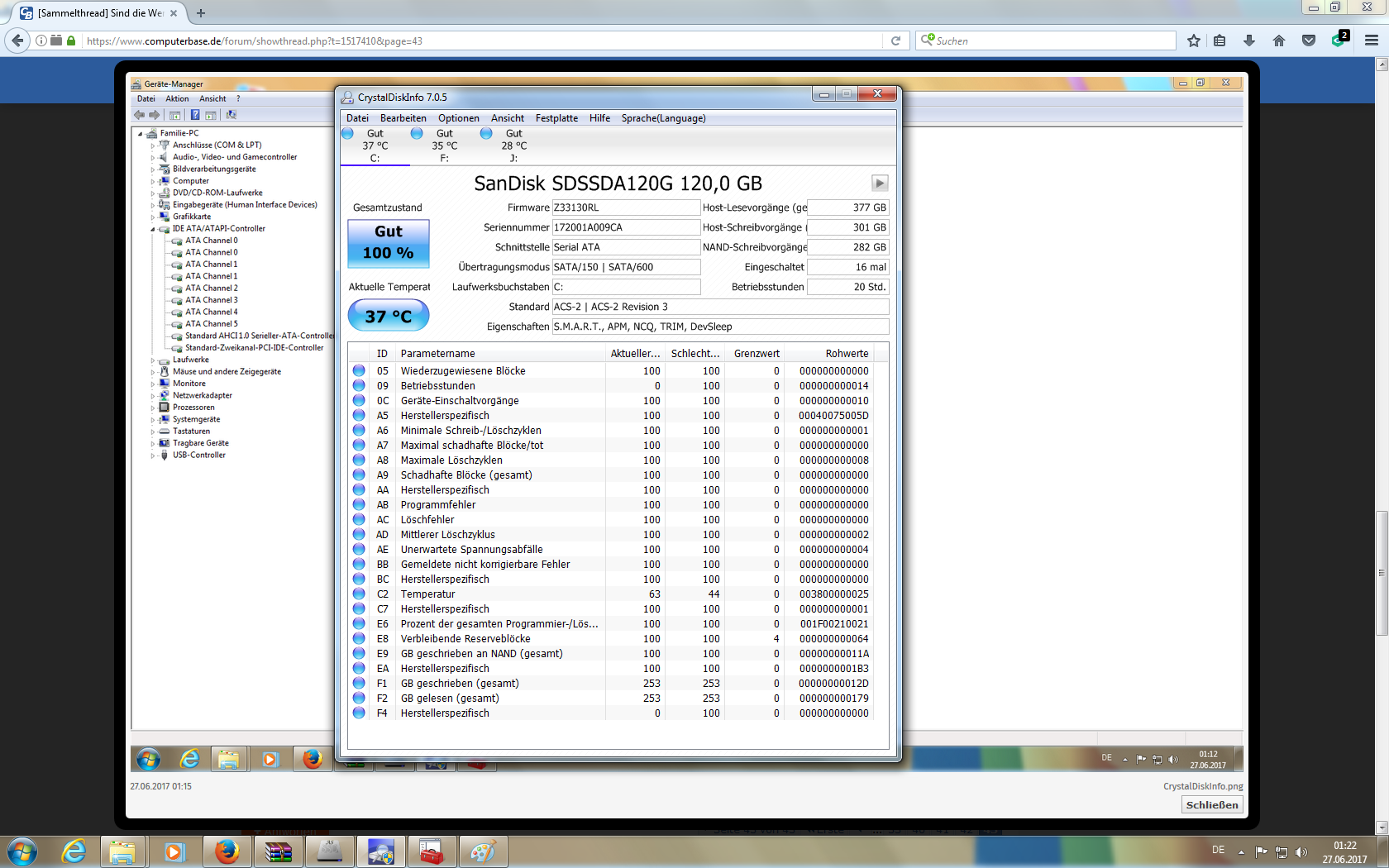Image resolution: width=1389 pixels, height=868 pixels.
Task: Open a new browser tab with plus
Action: (x=201, y=13)
